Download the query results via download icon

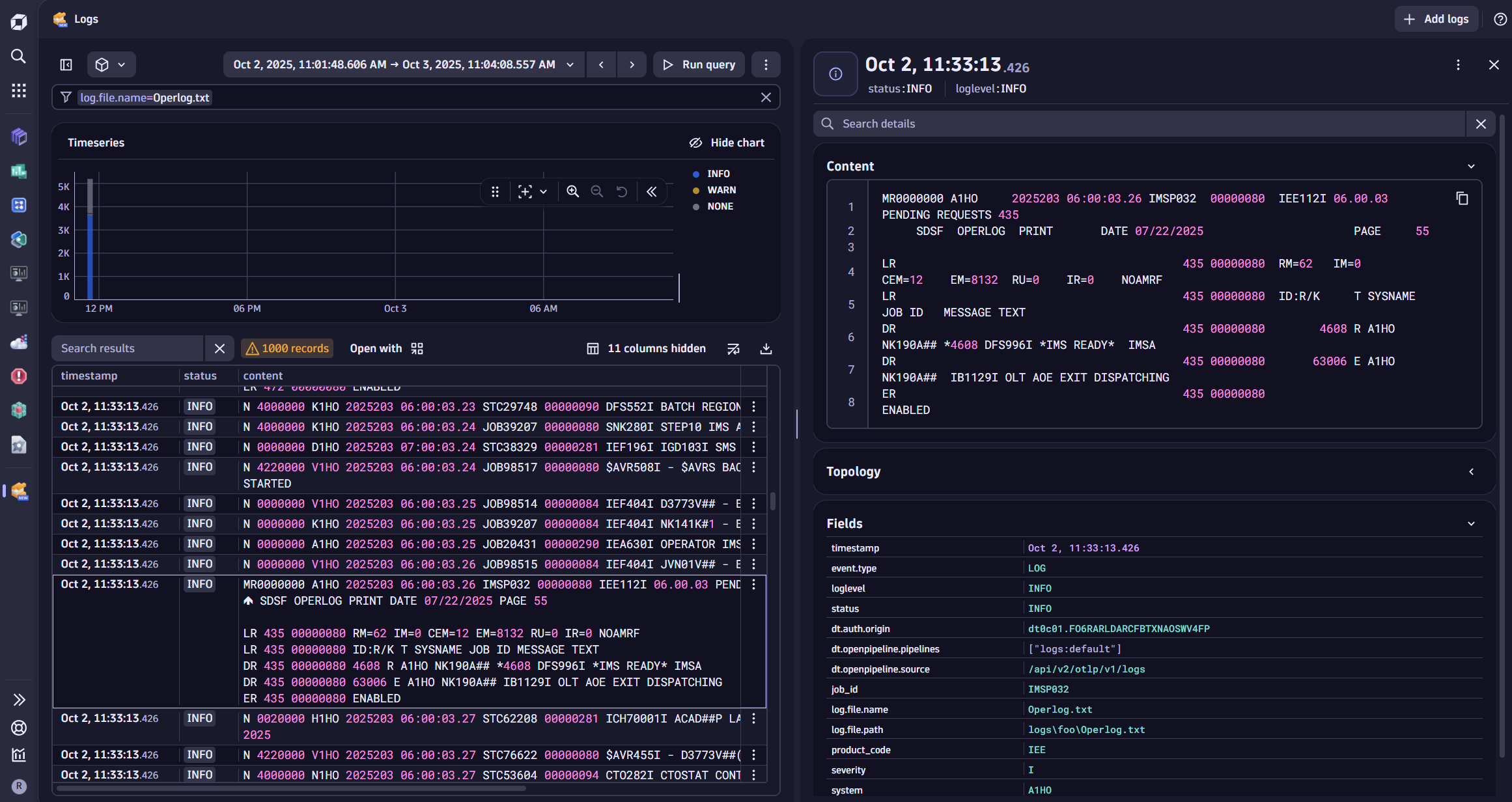coord(765,348)
